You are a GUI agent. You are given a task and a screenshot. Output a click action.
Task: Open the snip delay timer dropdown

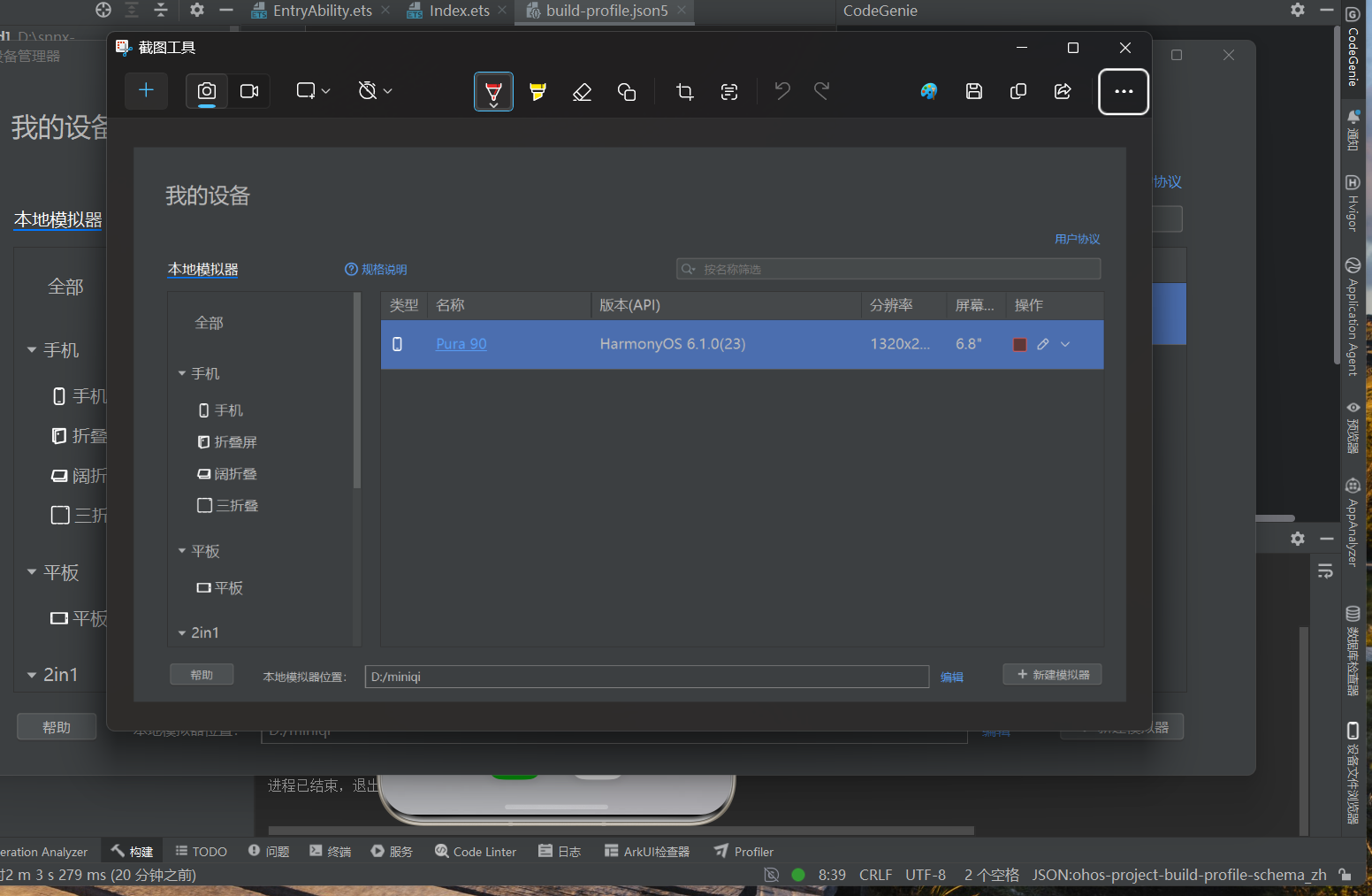[x=376, y=91]
